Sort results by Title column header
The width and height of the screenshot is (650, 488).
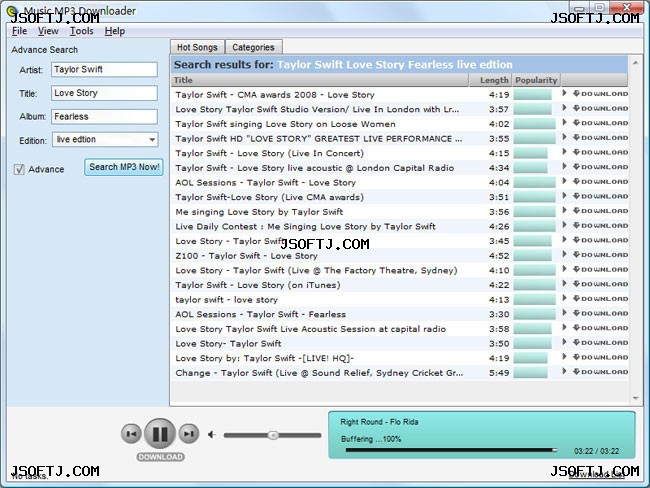pyautogui.click(x=320, y=80)
